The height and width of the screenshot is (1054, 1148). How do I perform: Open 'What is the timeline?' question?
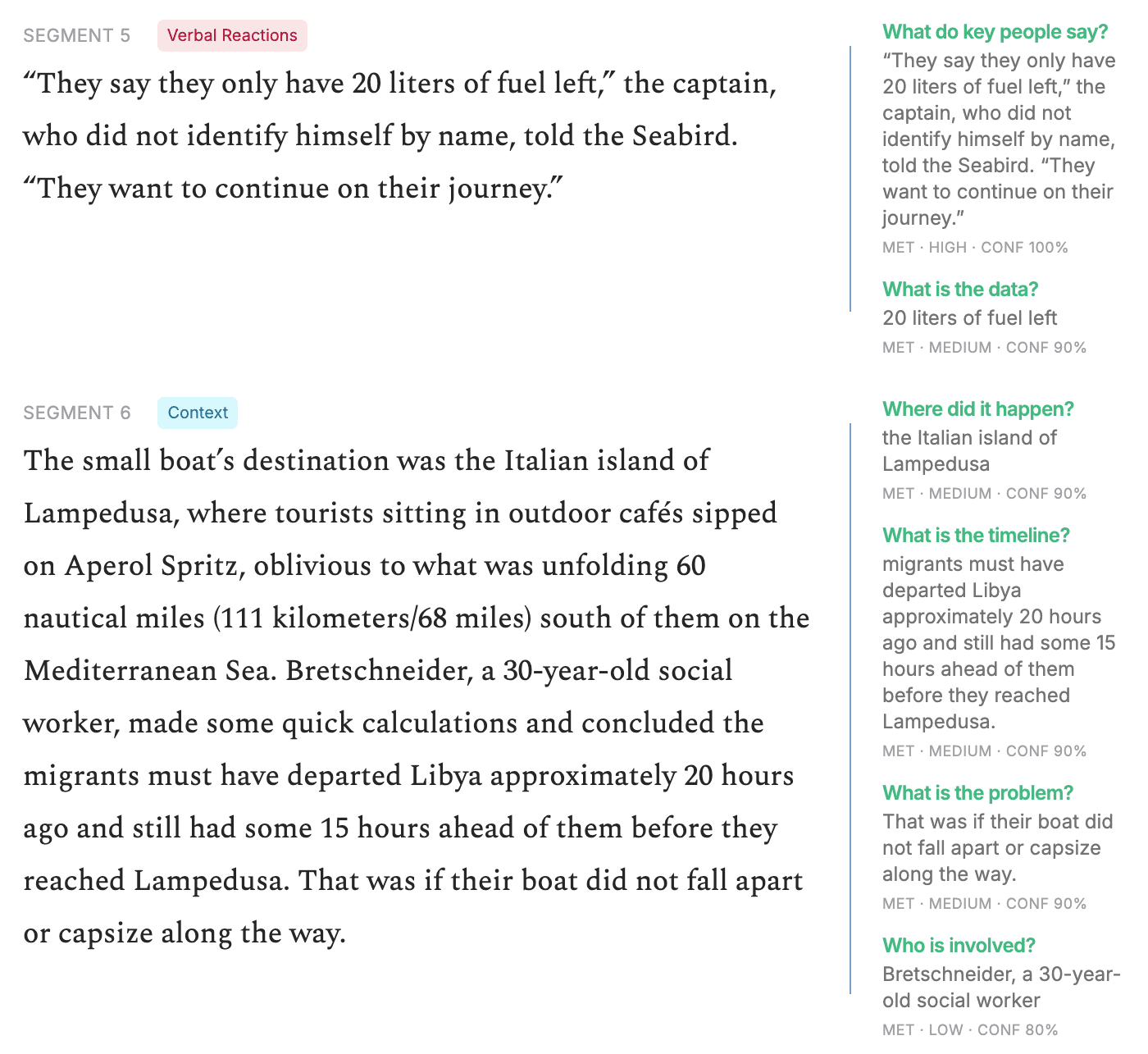click(976, 536)
